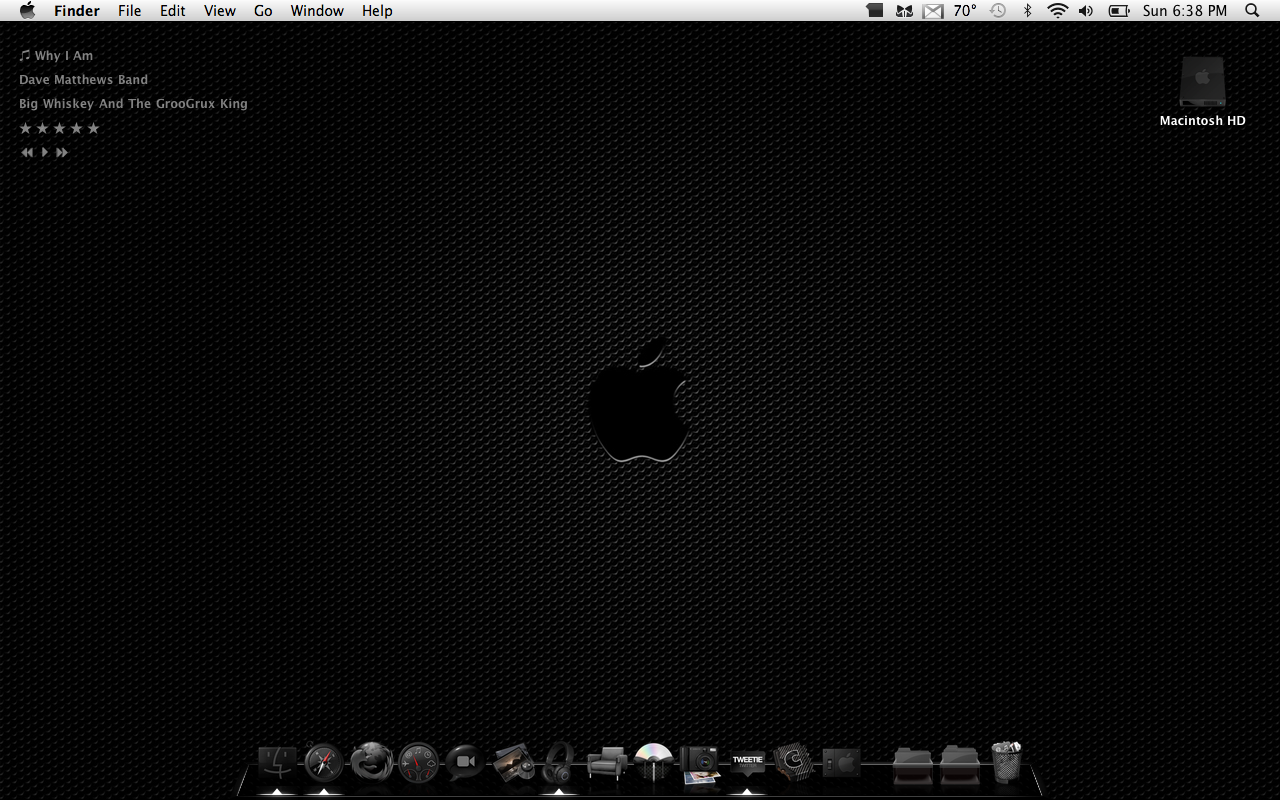
Task: Click album "Big Whiskey And The GrooGrux King"
Action: tap(133, 104)
